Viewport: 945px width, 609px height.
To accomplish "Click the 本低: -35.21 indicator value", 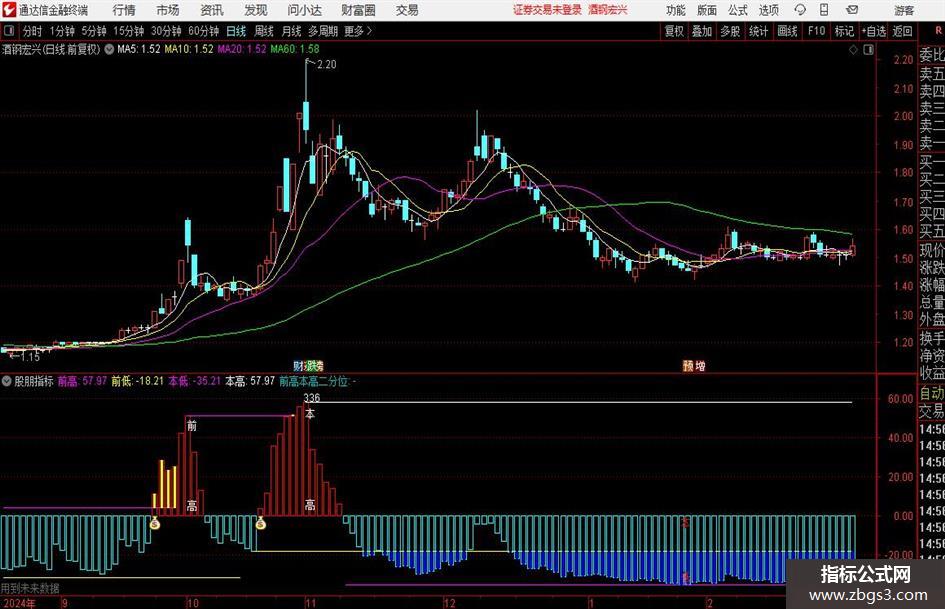I will (x=194, y=381).
